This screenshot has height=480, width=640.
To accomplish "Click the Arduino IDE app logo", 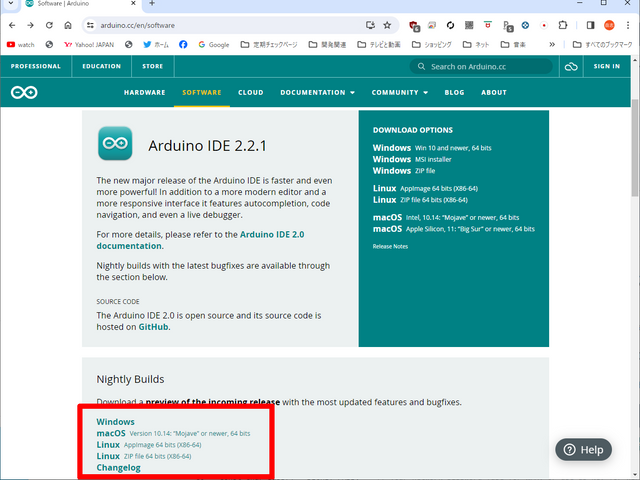I will click(115, 144).
